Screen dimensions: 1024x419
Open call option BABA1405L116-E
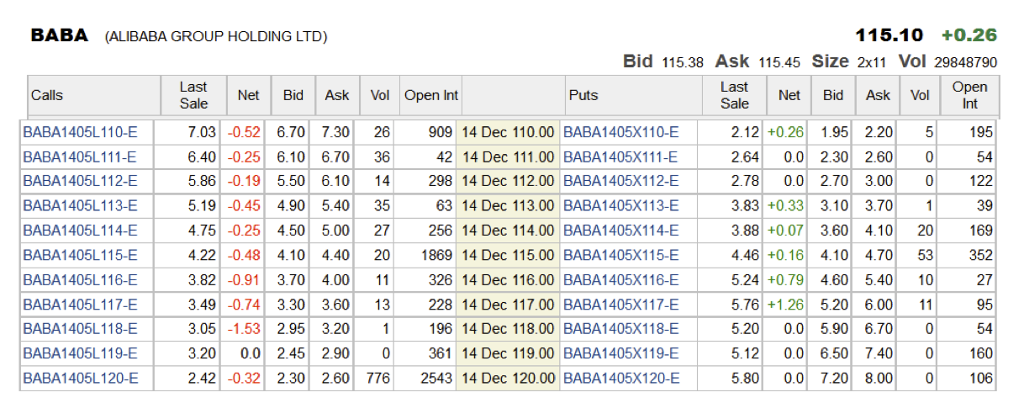click(80, 280)
